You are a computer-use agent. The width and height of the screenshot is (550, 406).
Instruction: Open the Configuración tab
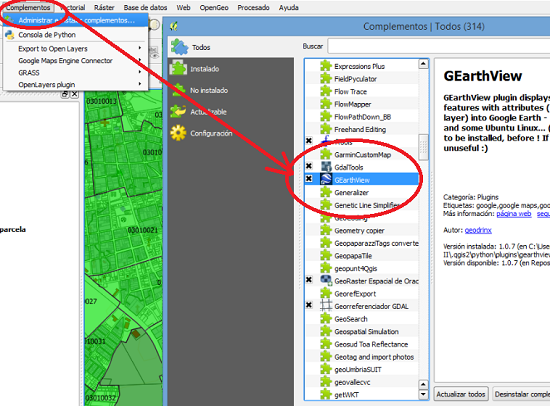tap(230, 133)
